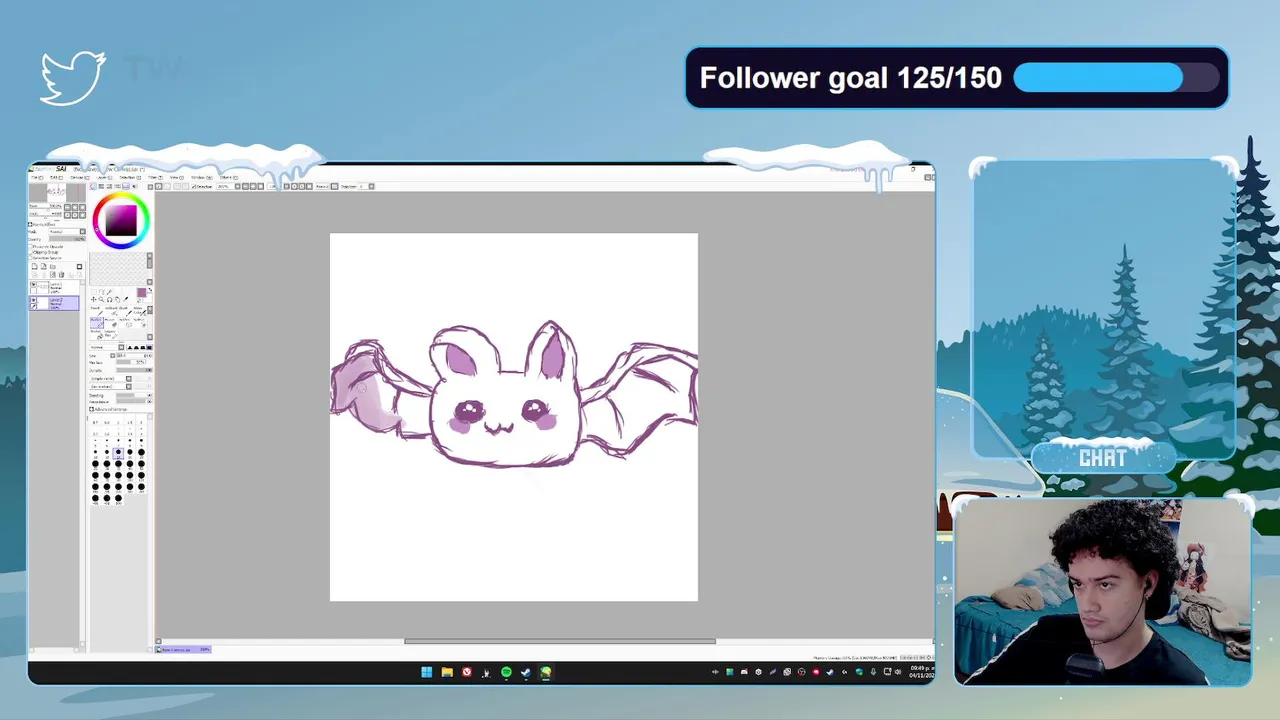This screenshot has height=720, width=1280.
Task: Choose the sharpest brush edge shape
Action: (130, 347)
